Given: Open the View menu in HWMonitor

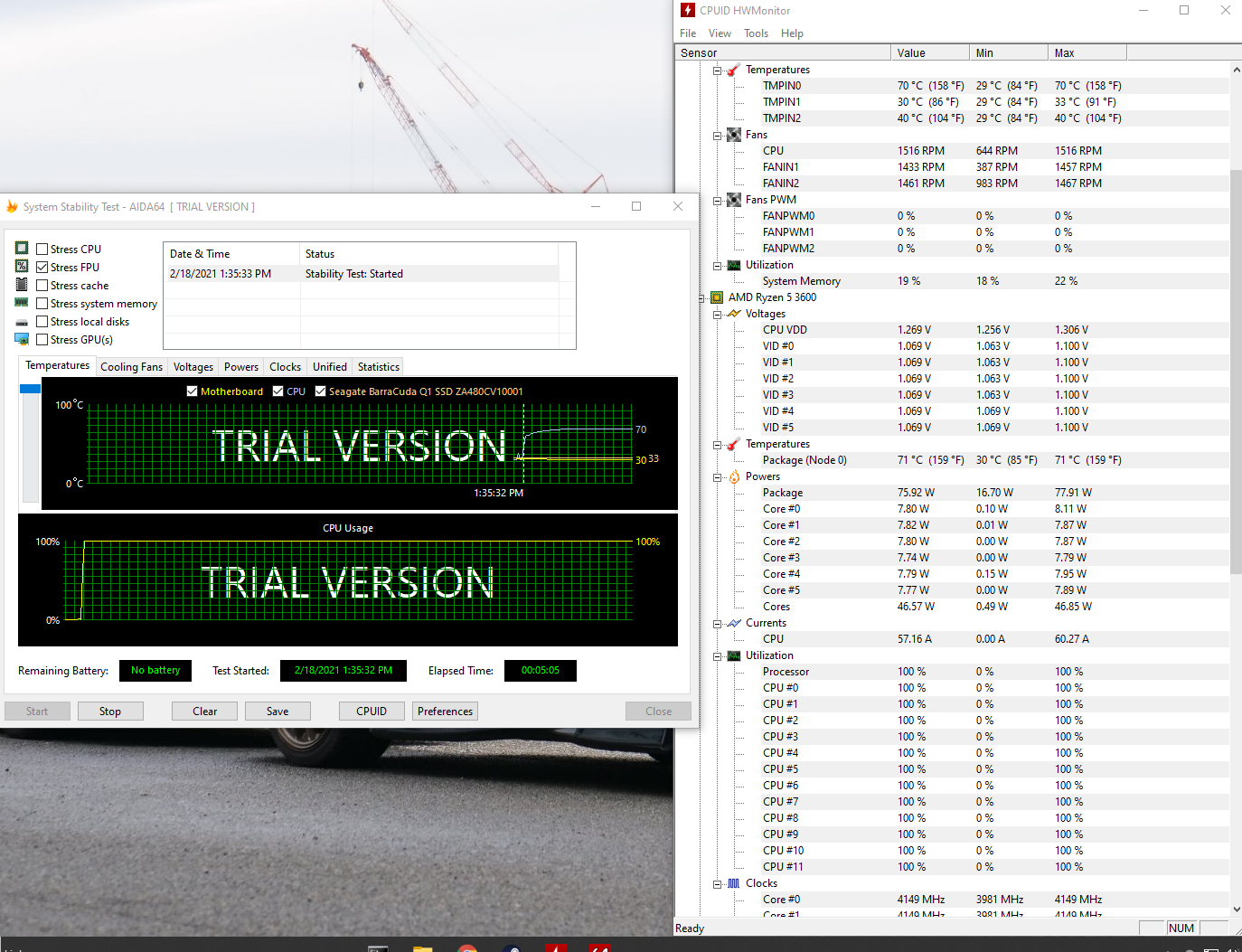Looking at the screenshot, I should (720, 33).
